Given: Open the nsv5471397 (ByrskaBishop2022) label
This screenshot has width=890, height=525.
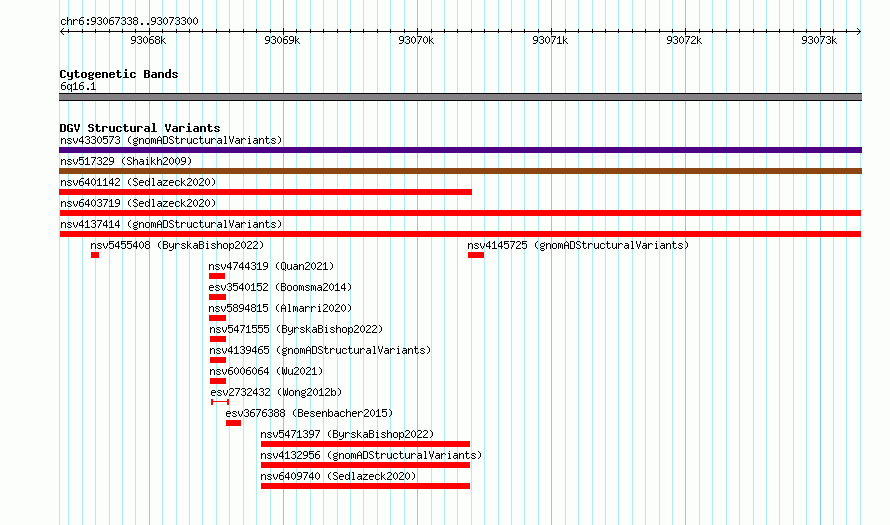Looking at the screenshot, I should pos(347,434).
